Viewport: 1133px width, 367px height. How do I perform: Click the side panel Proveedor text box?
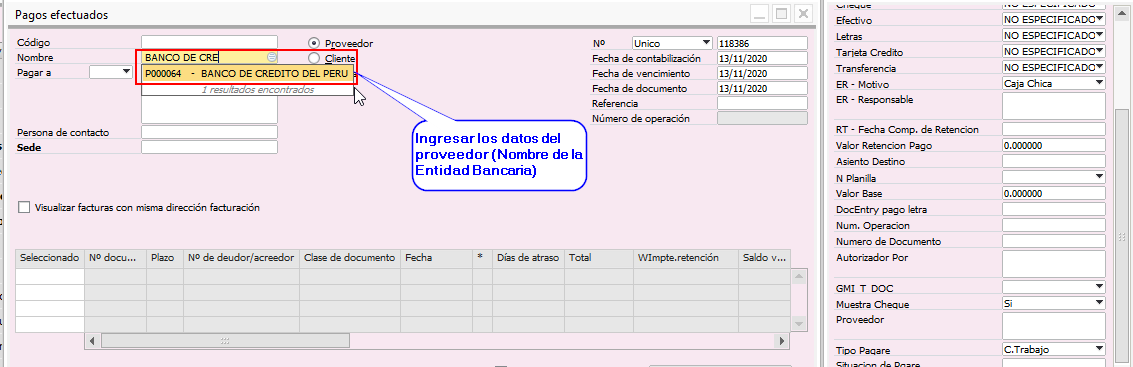coord(1054,326)
